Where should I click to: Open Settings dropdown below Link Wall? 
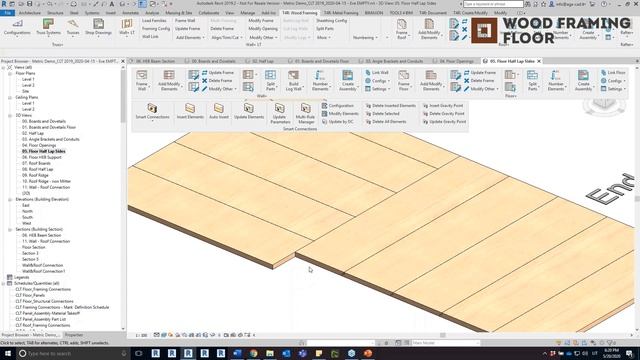(x=377, y=89)
